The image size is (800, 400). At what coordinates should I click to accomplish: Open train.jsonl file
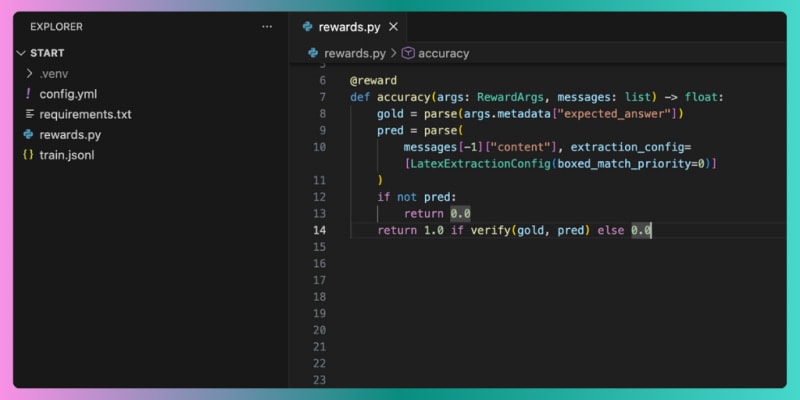(x=67, y=155)
